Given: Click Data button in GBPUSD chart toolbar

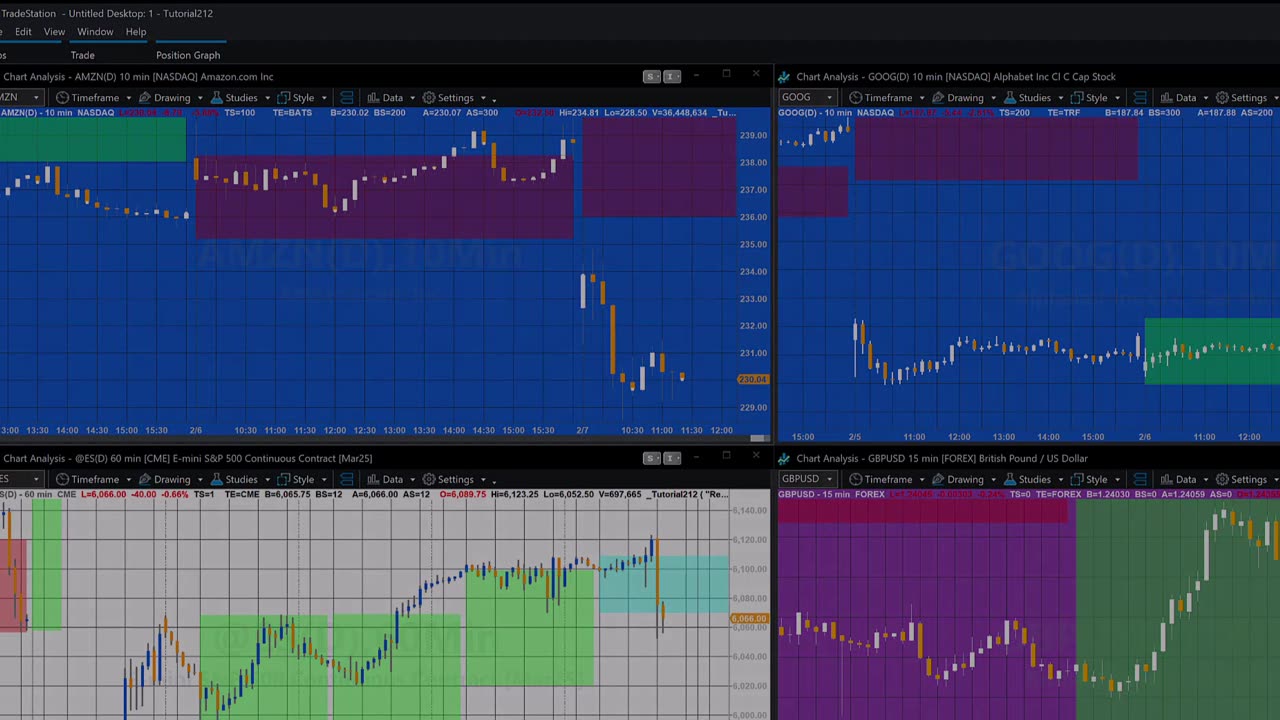Looking at the screenshot, I should point(1179,480).
